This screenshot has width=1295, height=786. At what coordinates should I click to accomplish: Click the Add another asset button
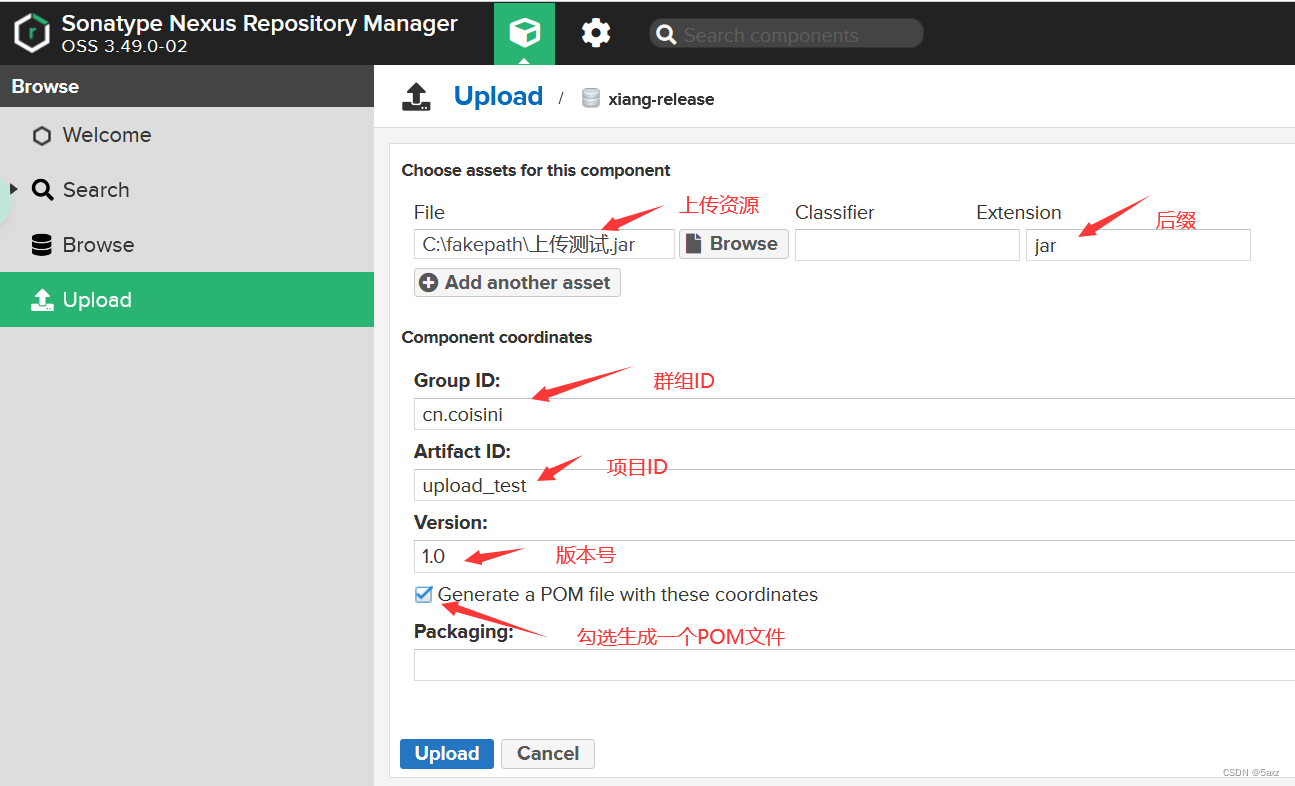click(518, 283)
